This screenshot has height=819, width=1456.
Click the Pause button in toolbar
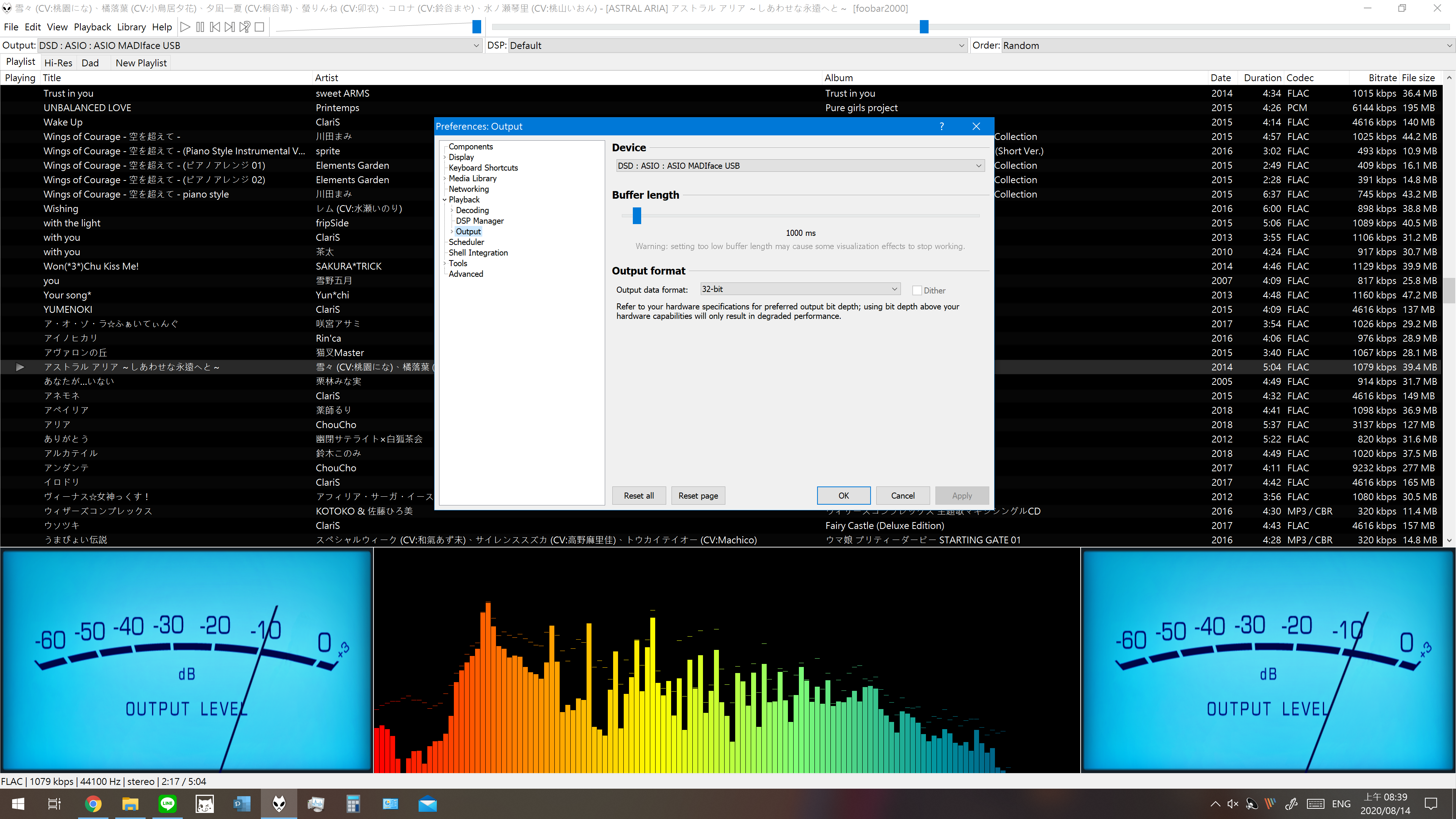pyautogui.click(x=200, y=27)
